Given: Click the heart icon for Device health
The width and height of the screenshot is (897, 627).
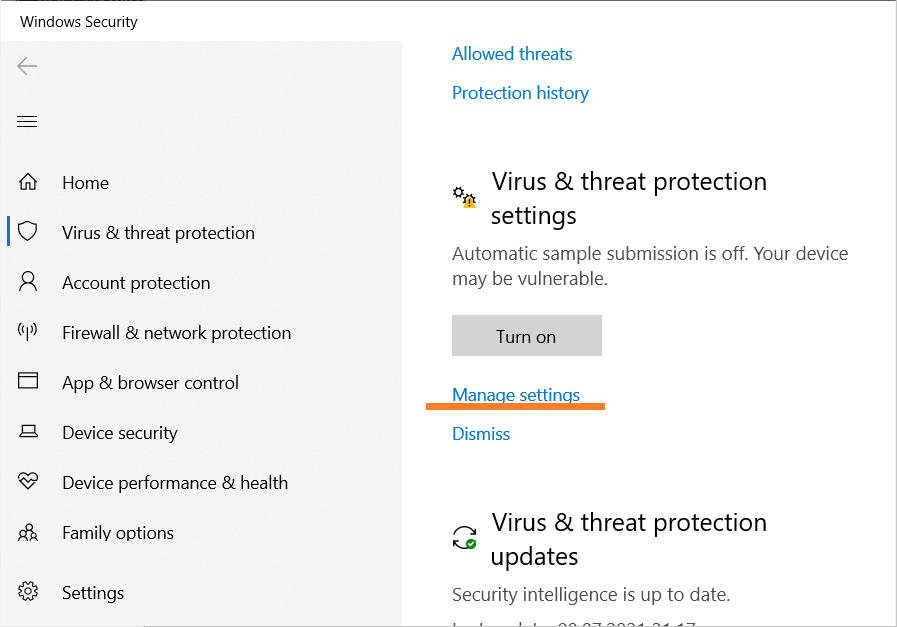Looking at the screenshot, I should (27, 481).
